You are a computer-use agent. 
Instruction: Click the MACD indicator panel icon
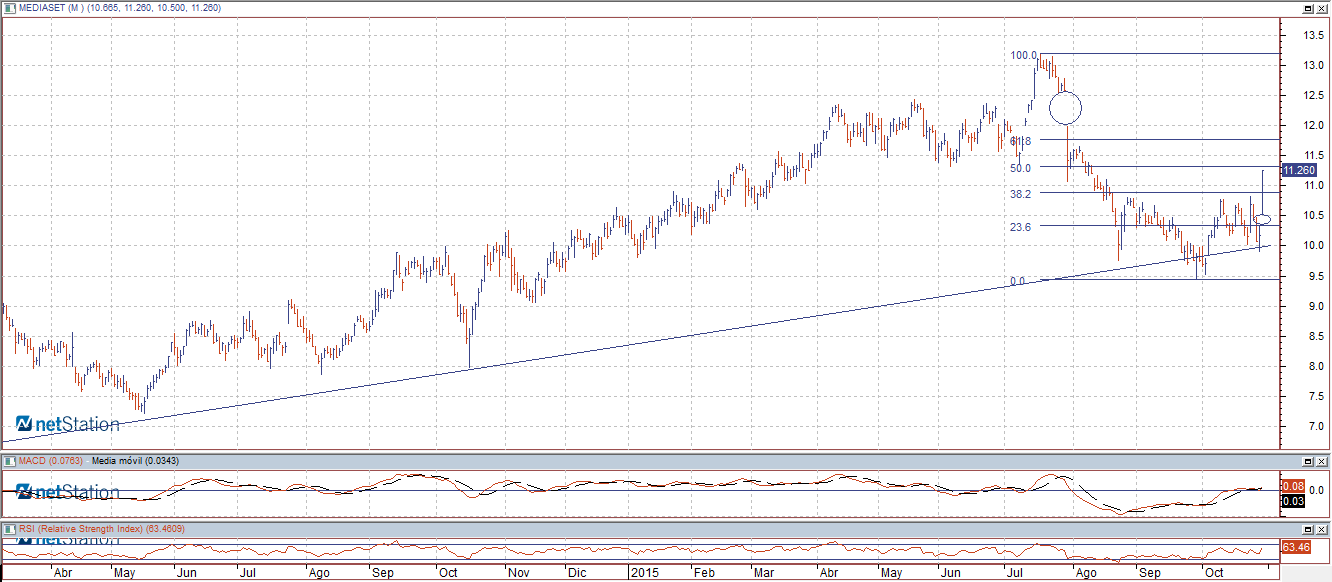(x=9, y=461)
